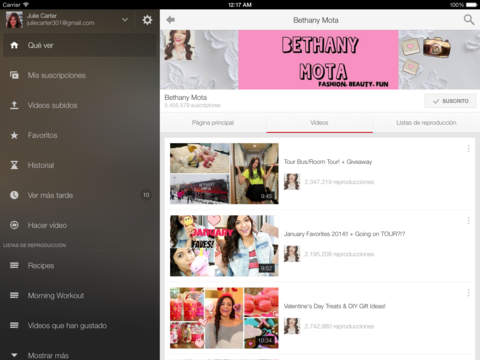
Task: Toggle the SUSCRITO subscription button
Action: pyautogui.click(x=450, y=101)
